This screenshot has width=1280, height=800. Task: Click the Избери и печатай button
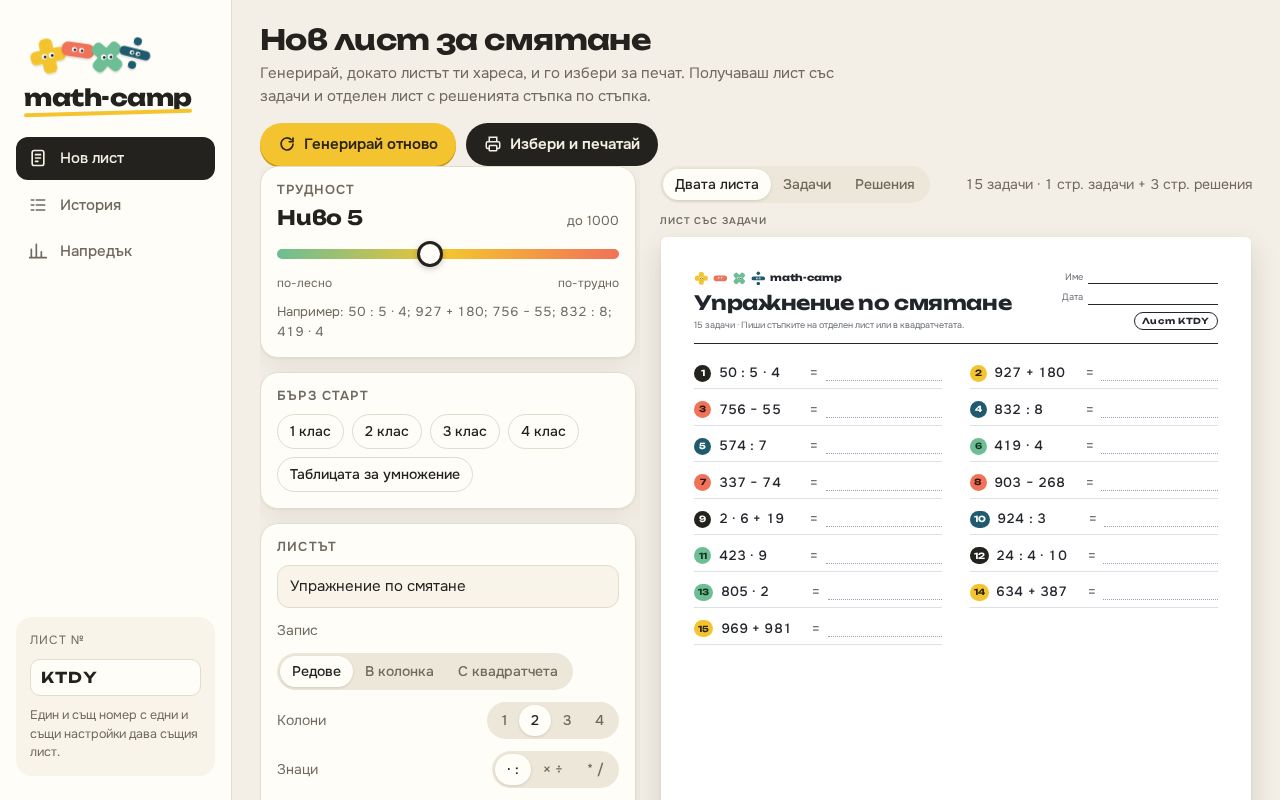pos(562,144)
